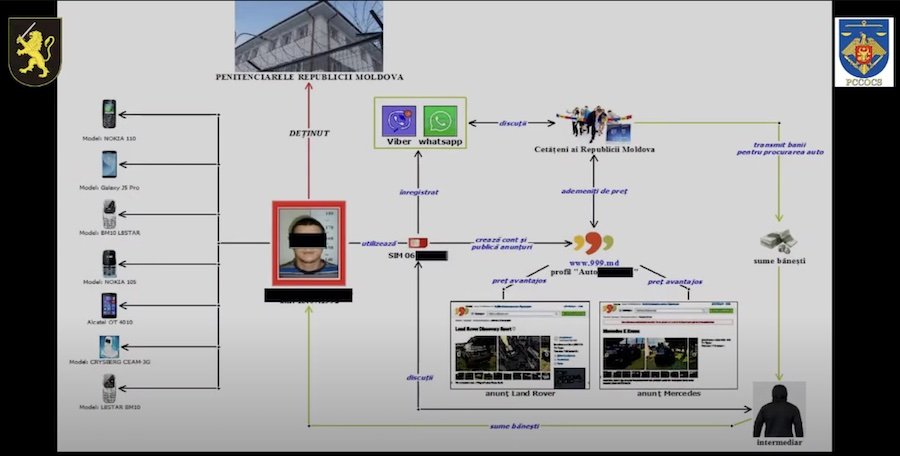Click the Nokia 105 phone icon

(109, 262)
